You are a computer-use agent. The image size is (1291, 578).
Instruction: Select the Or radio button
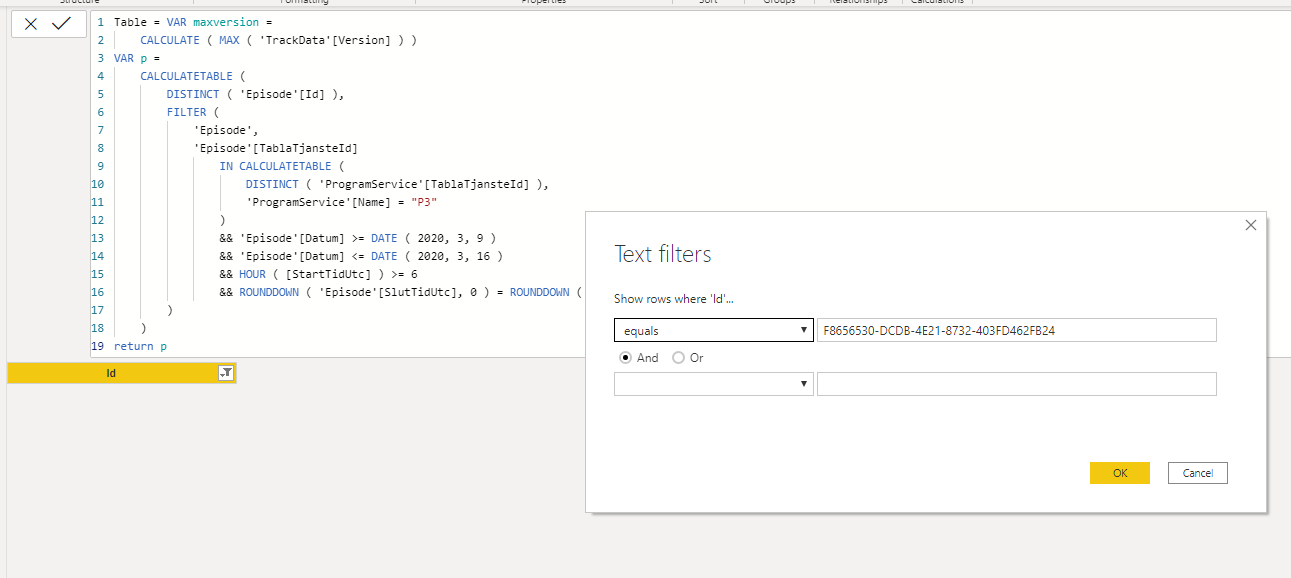pos(679,357)
